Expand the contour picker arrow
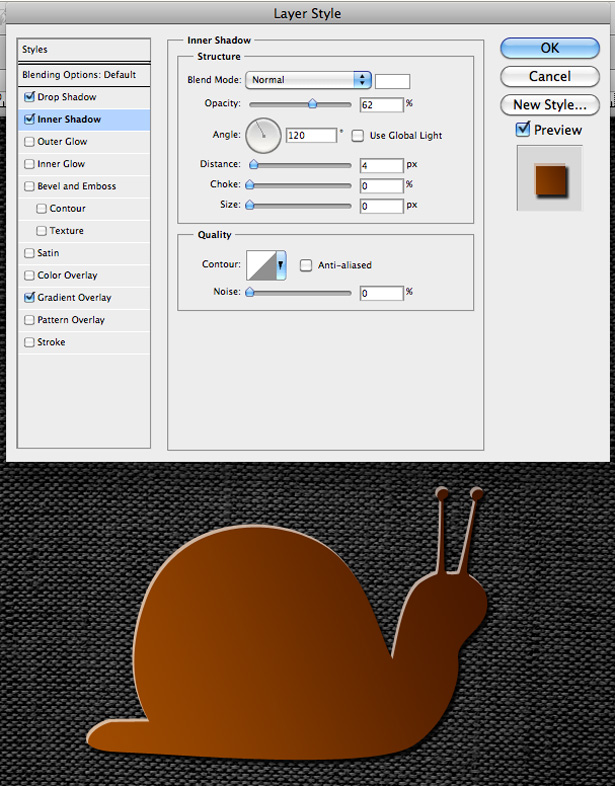Viewport: 615px width, 786px height. [x=281, y=265]
